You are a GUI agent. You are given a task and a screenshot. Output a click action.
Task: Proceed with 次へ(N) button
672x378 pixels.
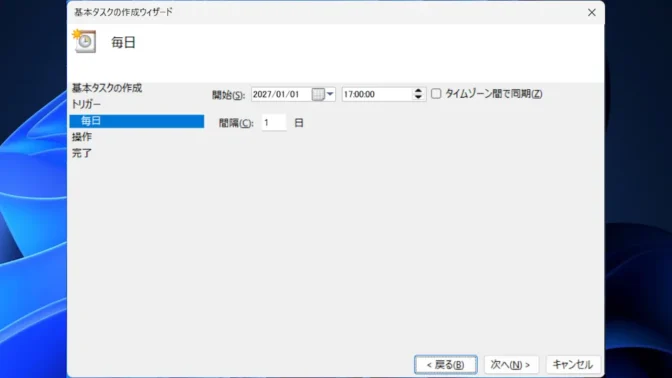(511, 365)
